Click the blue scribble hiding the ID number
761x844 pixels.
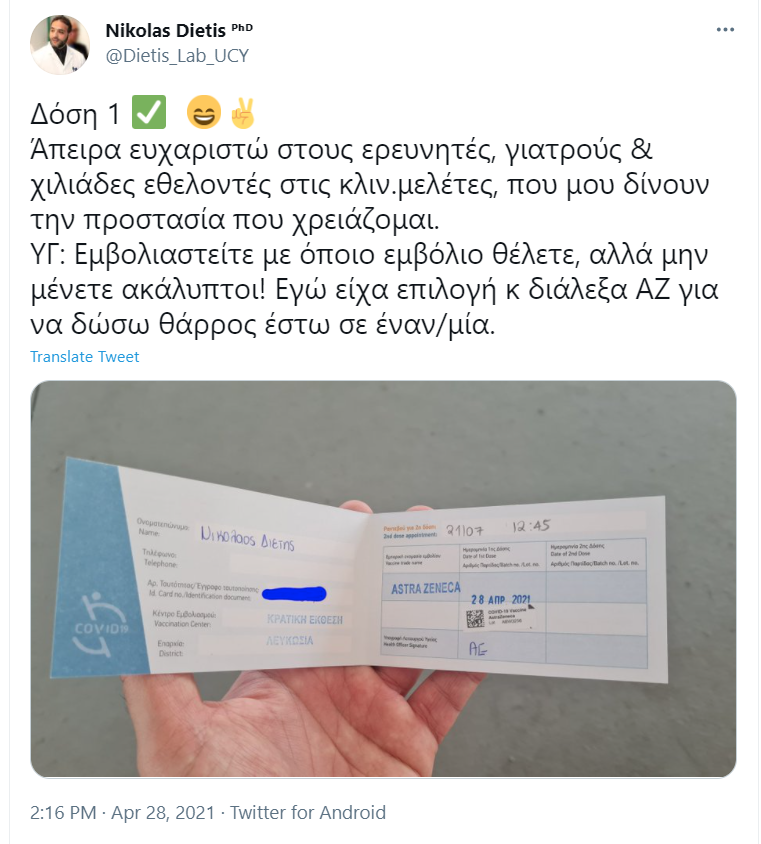coord(294,593)
